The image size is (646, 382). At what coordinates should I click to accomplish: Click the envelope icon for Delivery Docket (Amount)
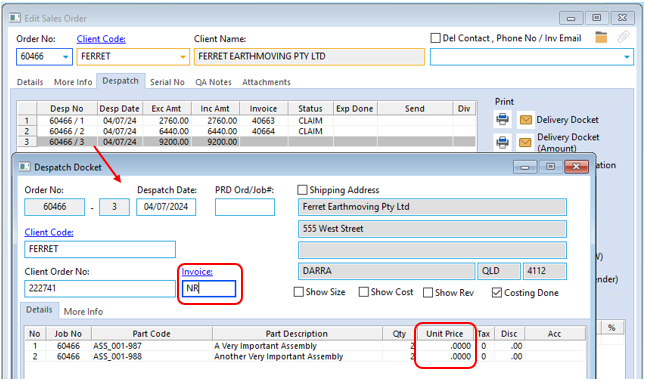tap(524, 143)
